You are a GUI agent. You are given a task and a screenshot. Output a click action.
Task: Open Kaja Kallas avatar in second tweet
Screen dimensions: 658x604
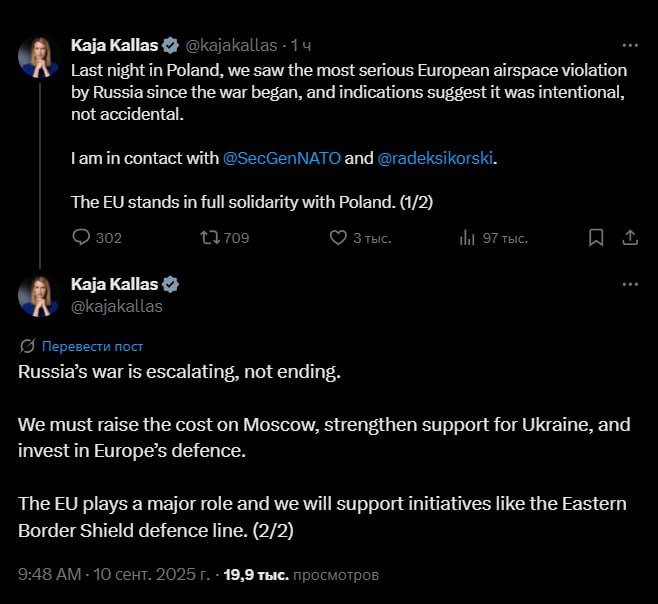(39, 296)
